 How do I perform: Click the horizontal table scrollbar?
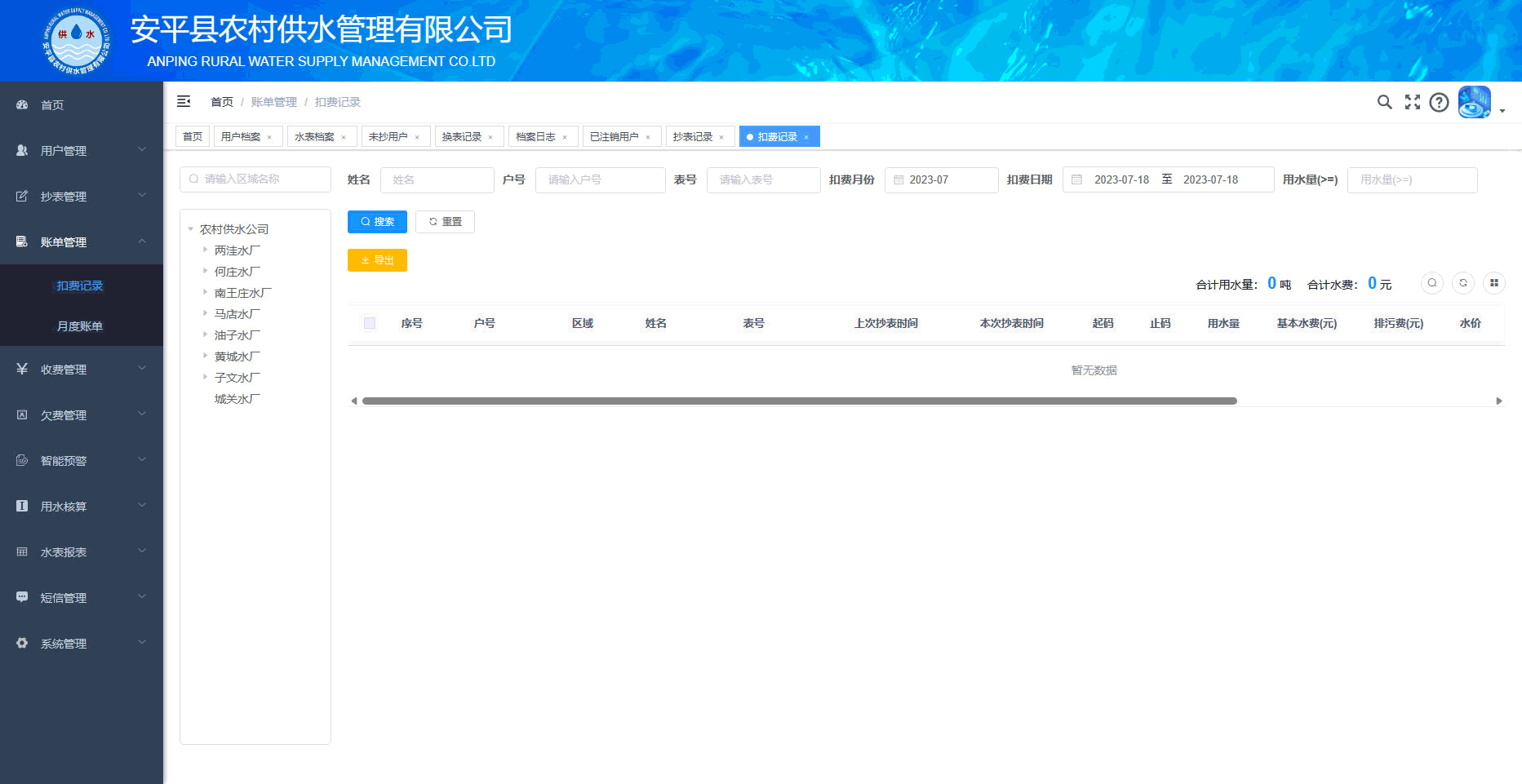(800, 401)
